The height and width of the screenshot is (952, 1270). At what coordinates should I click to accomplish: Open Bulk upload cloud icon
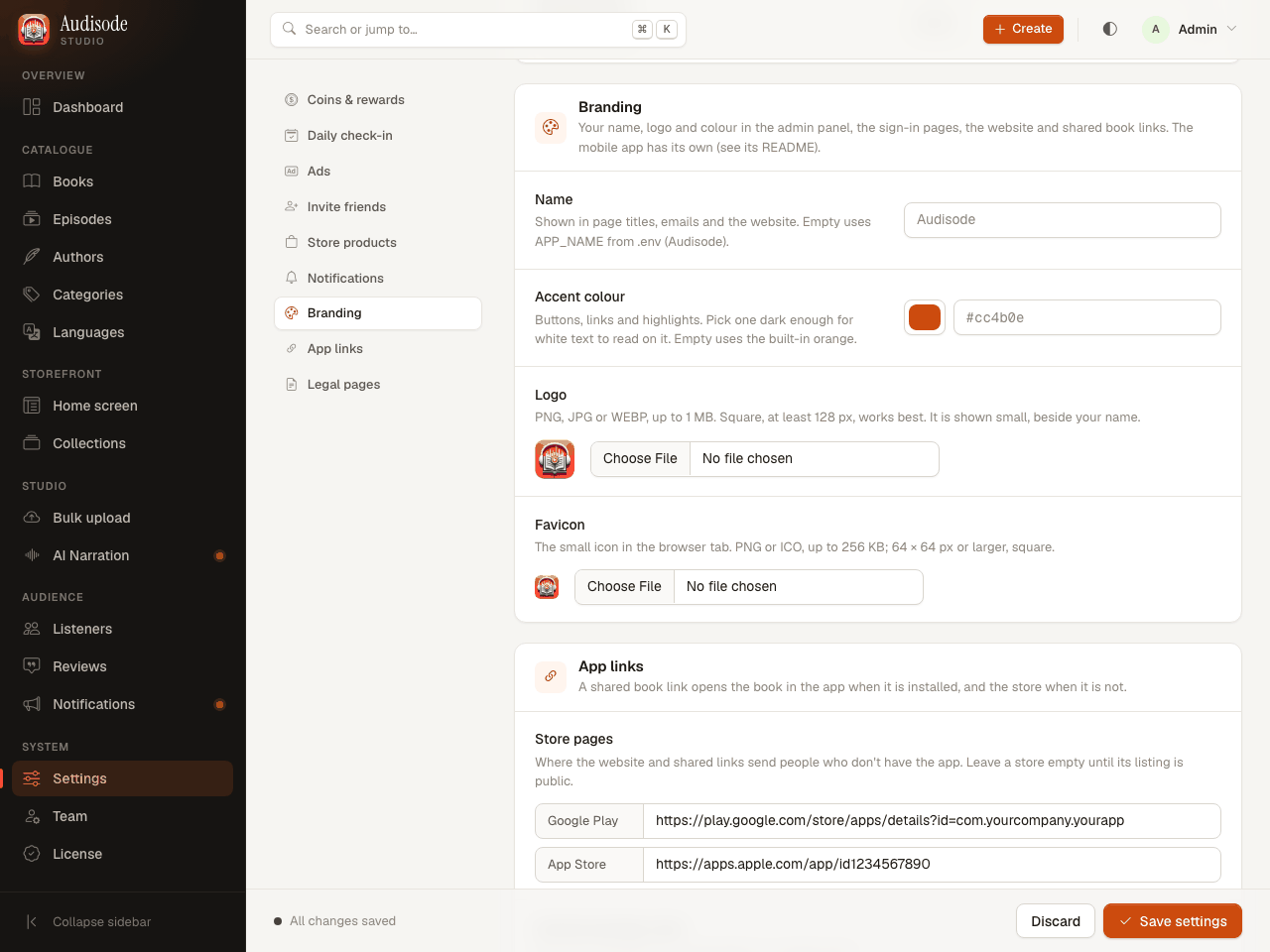[x=32, y=518]
